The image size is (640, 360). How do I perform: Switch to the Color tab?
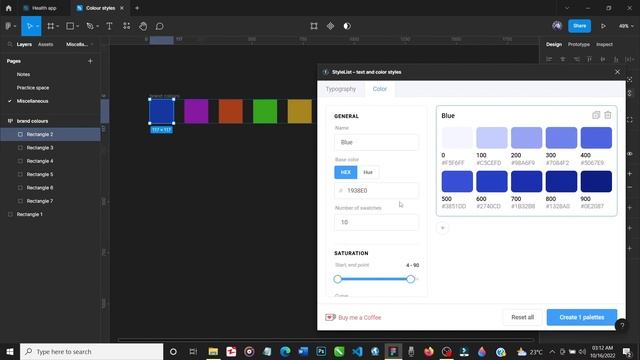[380, 89]
